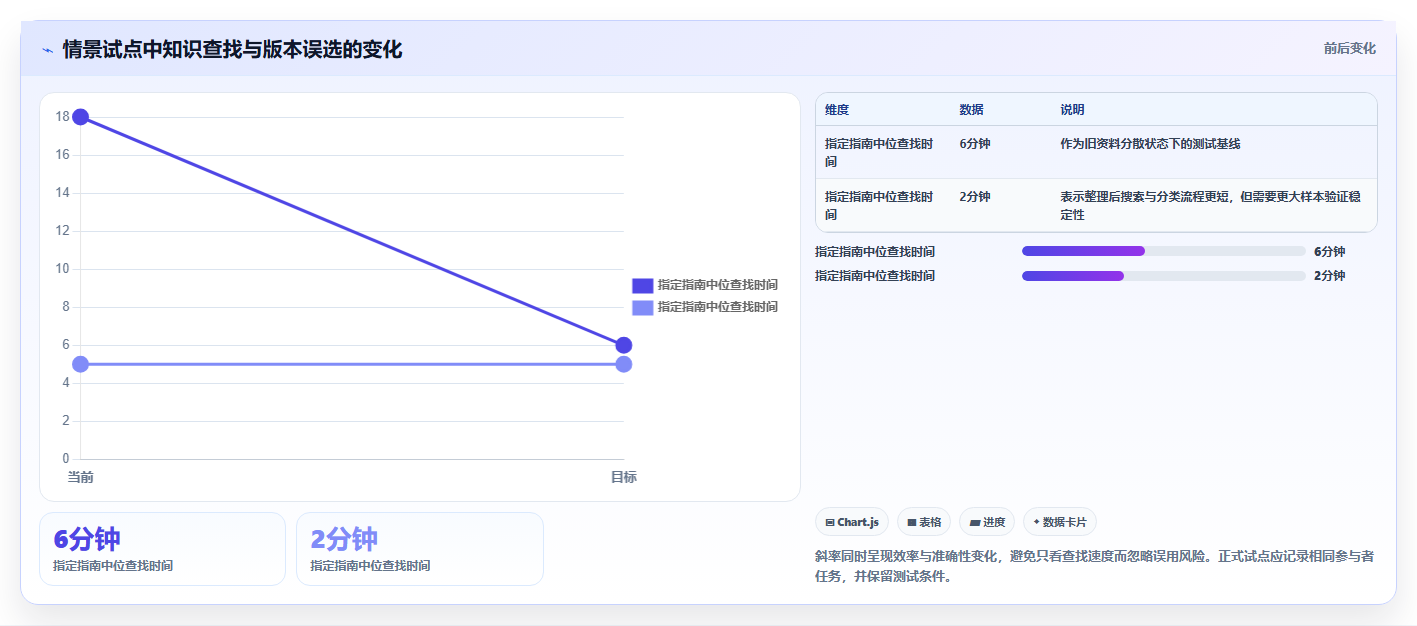Click the 前后变化 badge in the header
This screenshot has width=1417, height=626.
pos(1349,48)
